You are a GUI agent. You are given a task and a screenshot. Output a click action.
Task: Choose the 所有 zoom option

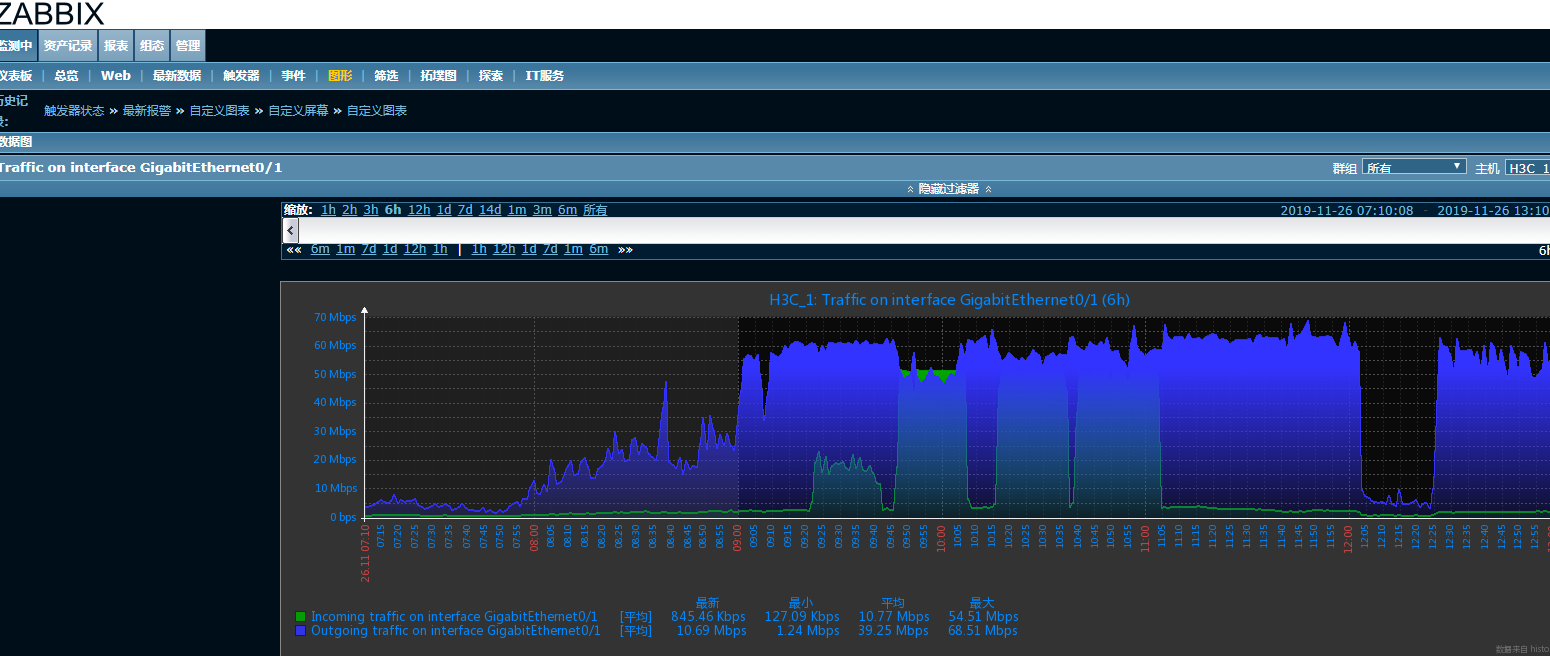tap(595, 210)
